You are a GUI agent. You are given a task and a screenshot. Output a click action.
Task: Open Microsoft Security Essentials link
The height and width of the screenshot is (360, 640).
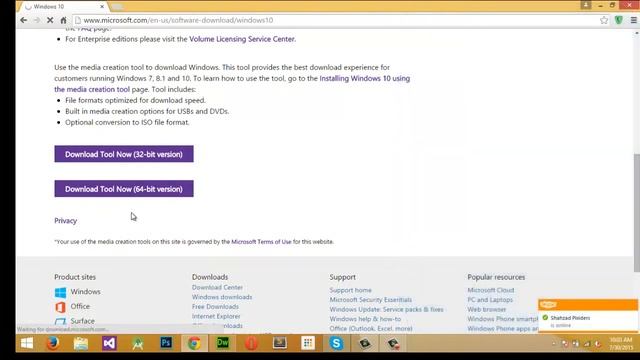pos(371,300)
